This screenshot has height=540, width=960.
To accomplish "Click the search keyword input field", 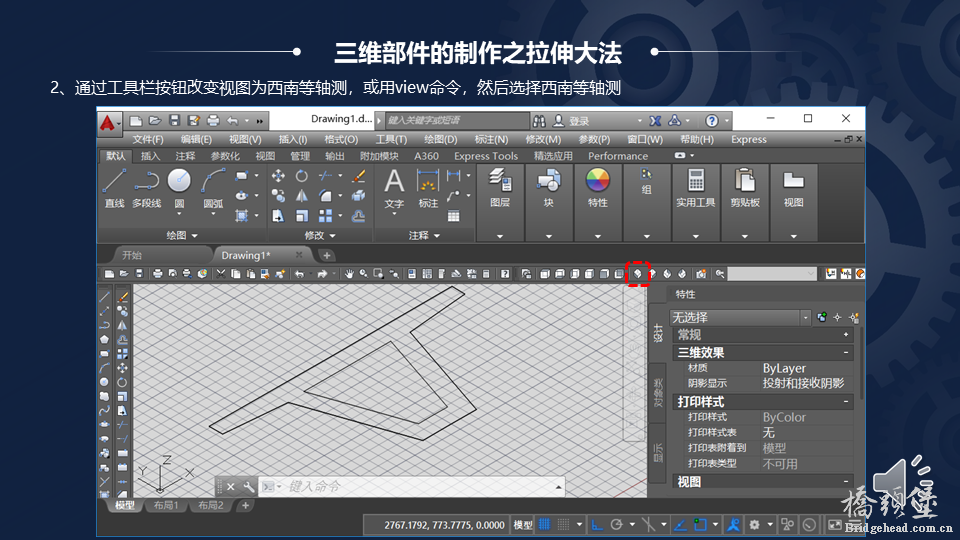I will [x=457, y=120].
